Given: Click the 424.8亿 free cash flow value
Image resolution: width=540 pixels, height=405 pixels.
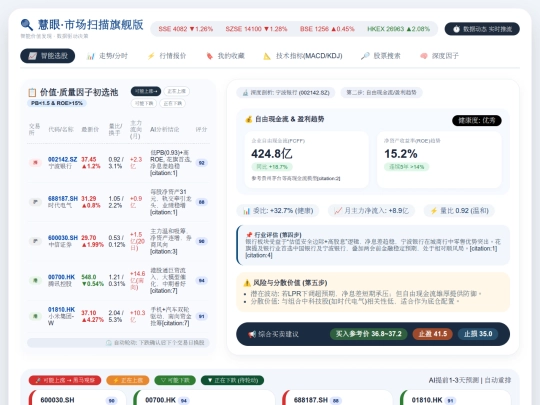Looking at the screenshot, I should point(272,154).
